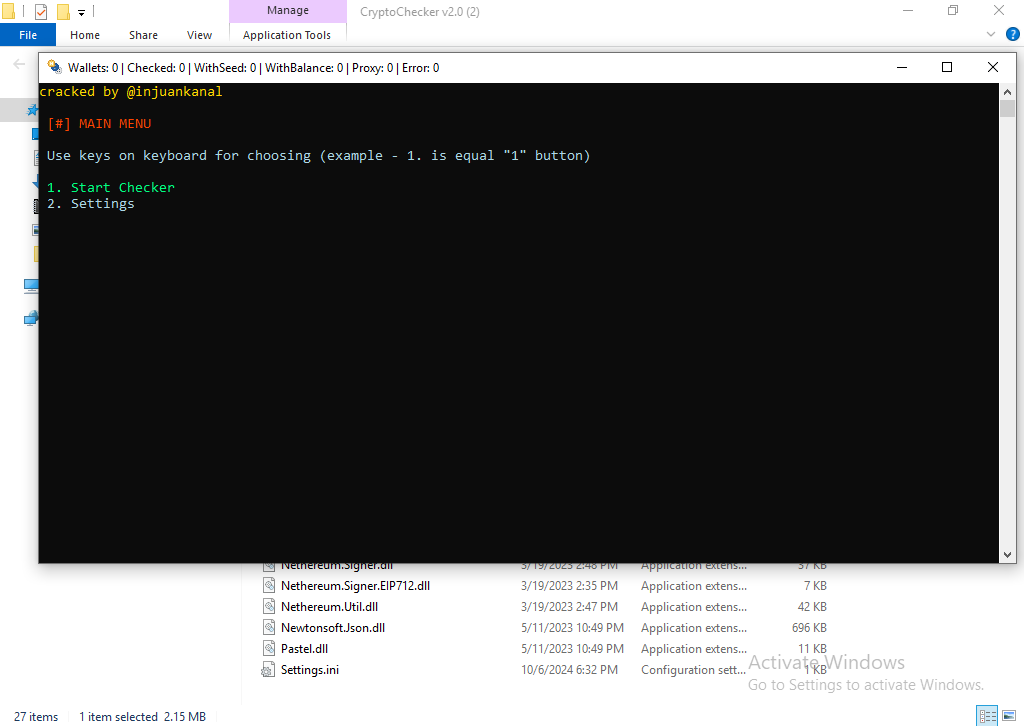Click the console scrollbar down arrow
This screenshot has height=726, width=1024.
click(1007, 554)
